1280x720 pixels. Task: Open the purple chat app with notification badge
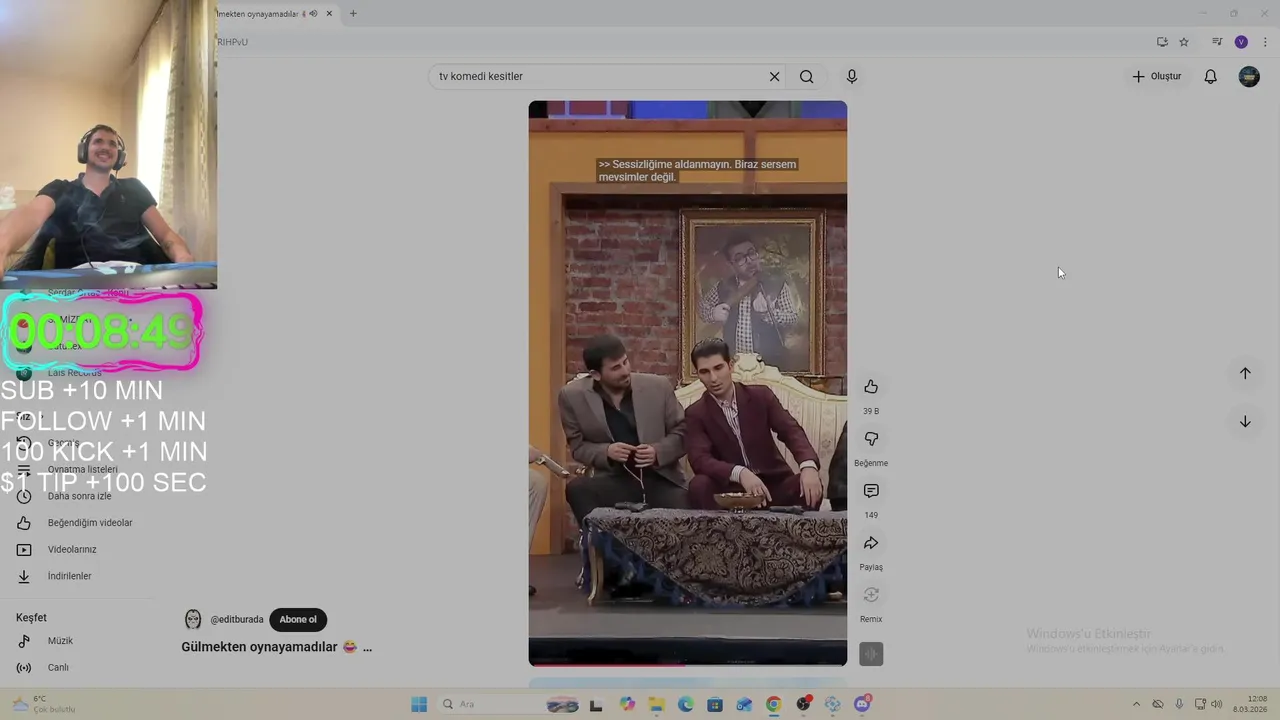coord(862,704)
